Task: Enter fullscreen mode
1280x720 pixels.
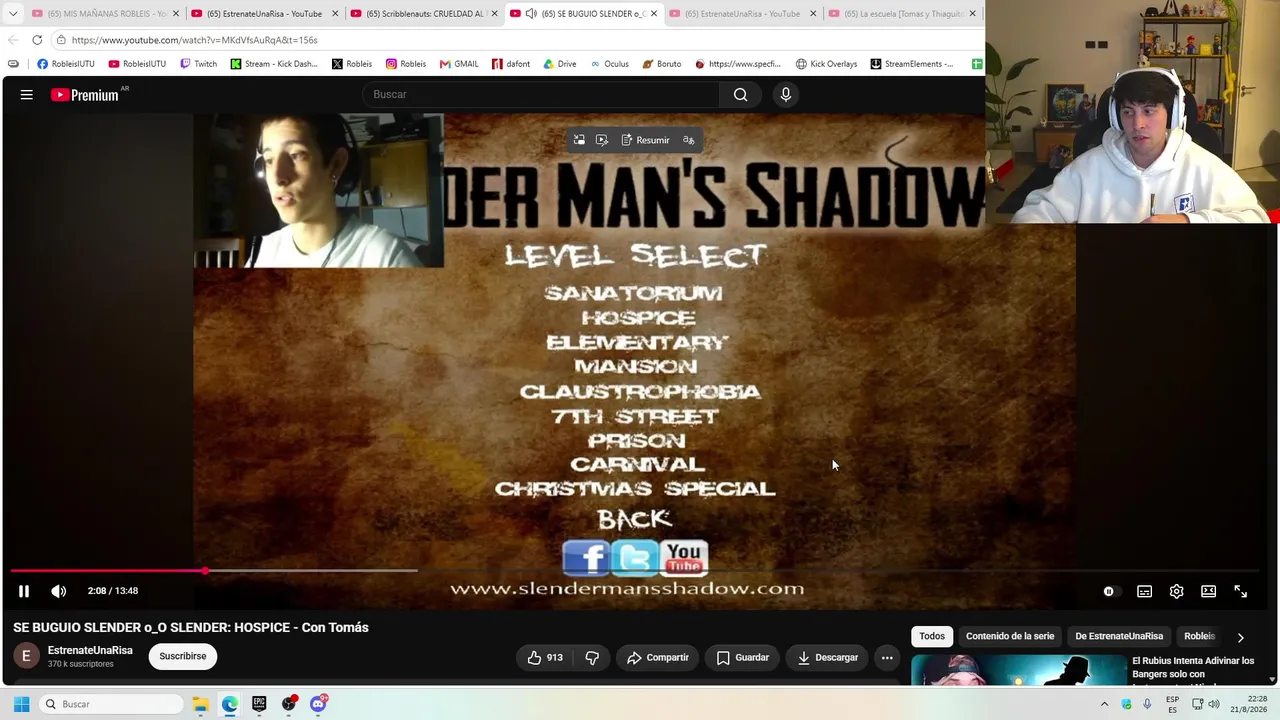Action: point(1241,591)
